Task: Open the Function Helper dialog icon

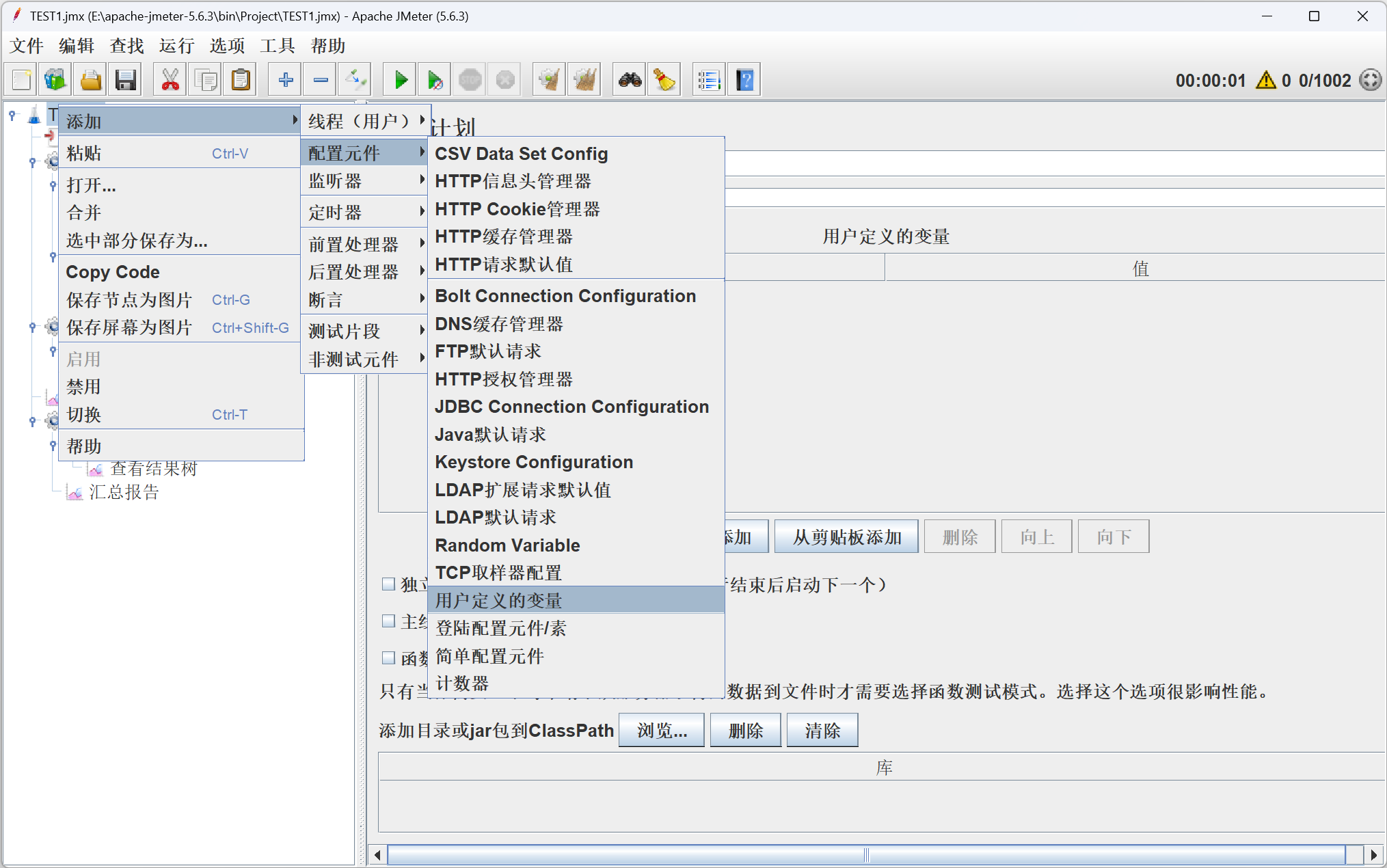Action: click(709, 80)
